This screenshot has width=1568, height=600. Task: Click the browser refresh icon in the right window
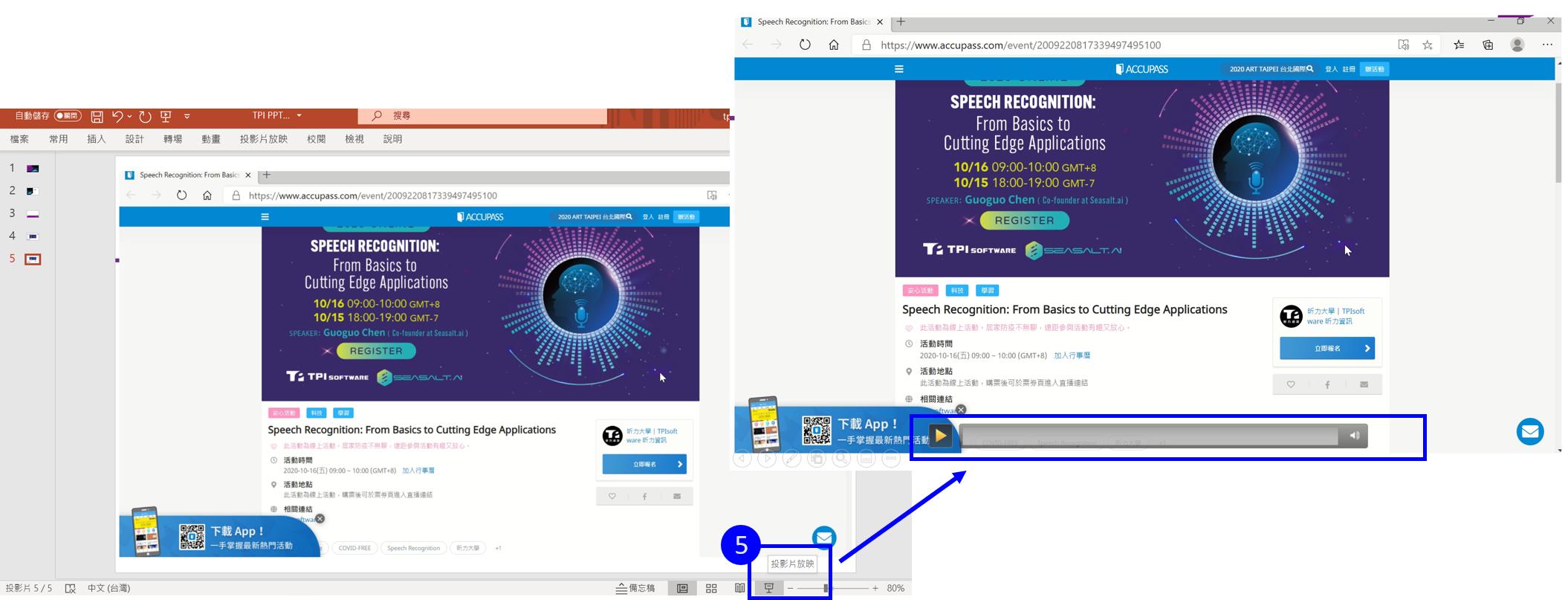tap(805, 45)
